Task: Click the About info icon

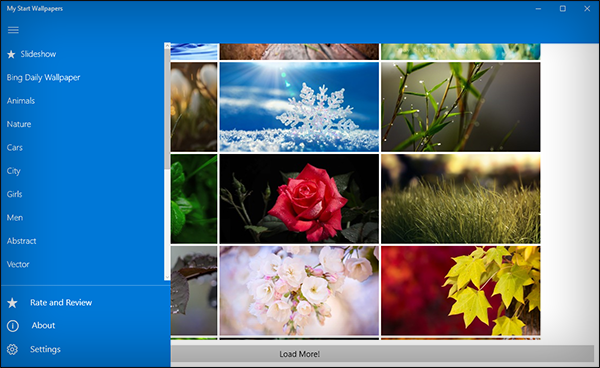Action: tap(12, 326)
